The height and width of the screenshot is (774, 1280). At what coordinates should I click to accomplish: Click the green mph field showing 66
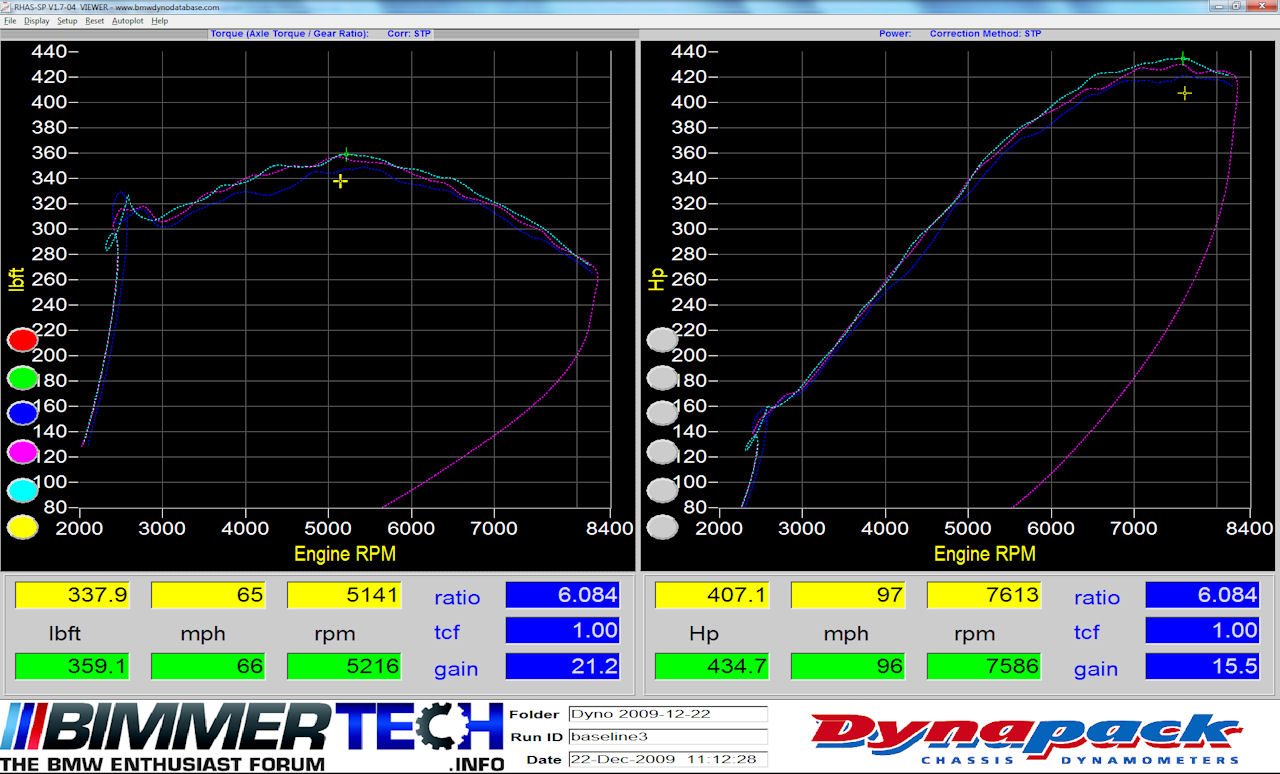tap(208, 666)
